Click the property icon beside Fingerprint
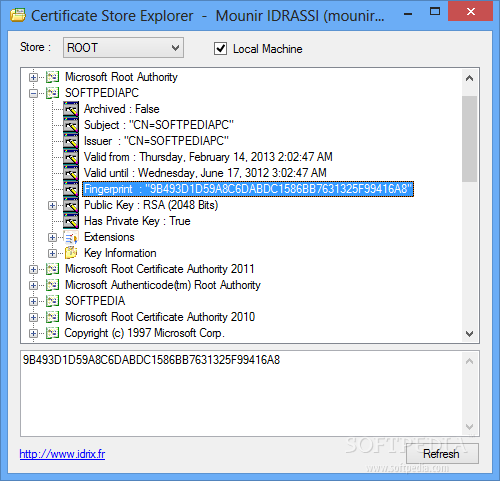The width and height of the screenshot is (500, 486). pos(71,189)
